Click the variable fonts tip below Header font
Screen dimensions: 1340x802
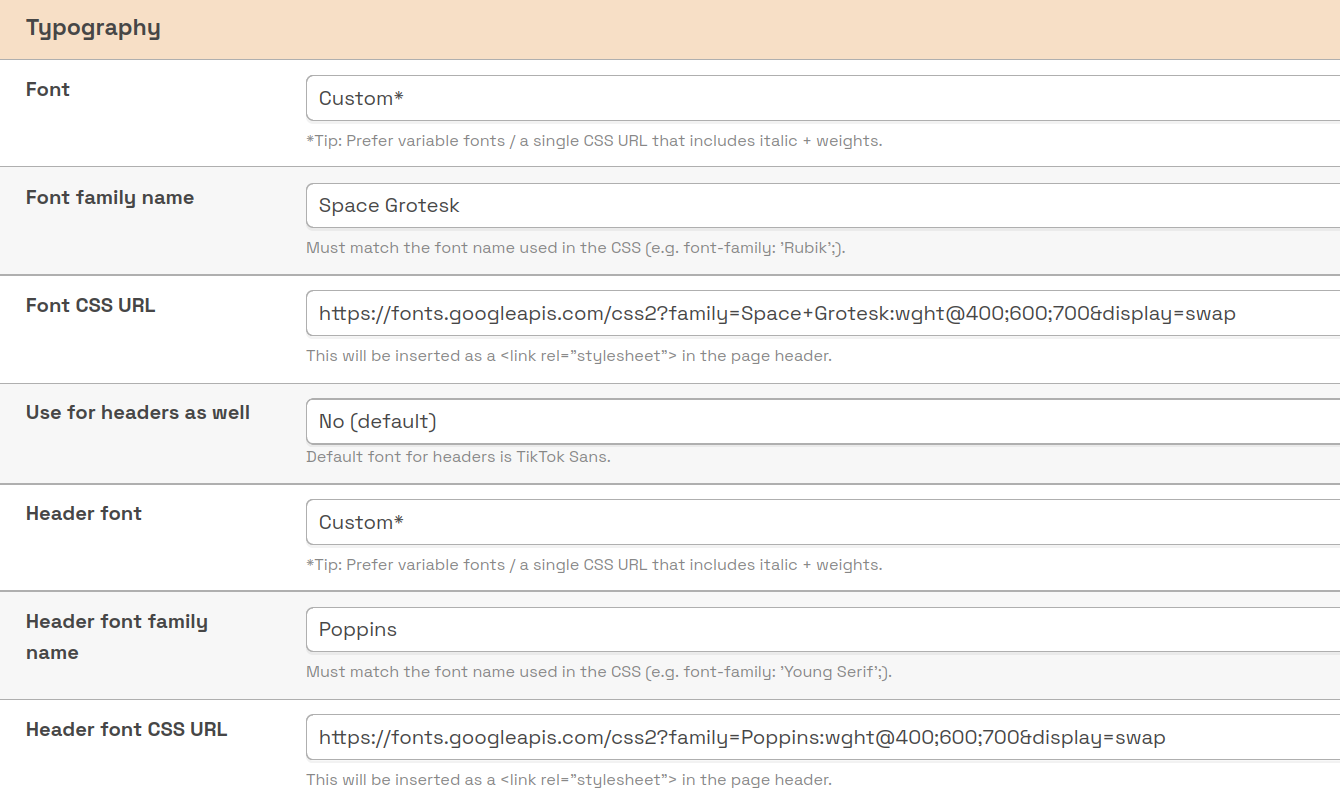tap(594, 565)
